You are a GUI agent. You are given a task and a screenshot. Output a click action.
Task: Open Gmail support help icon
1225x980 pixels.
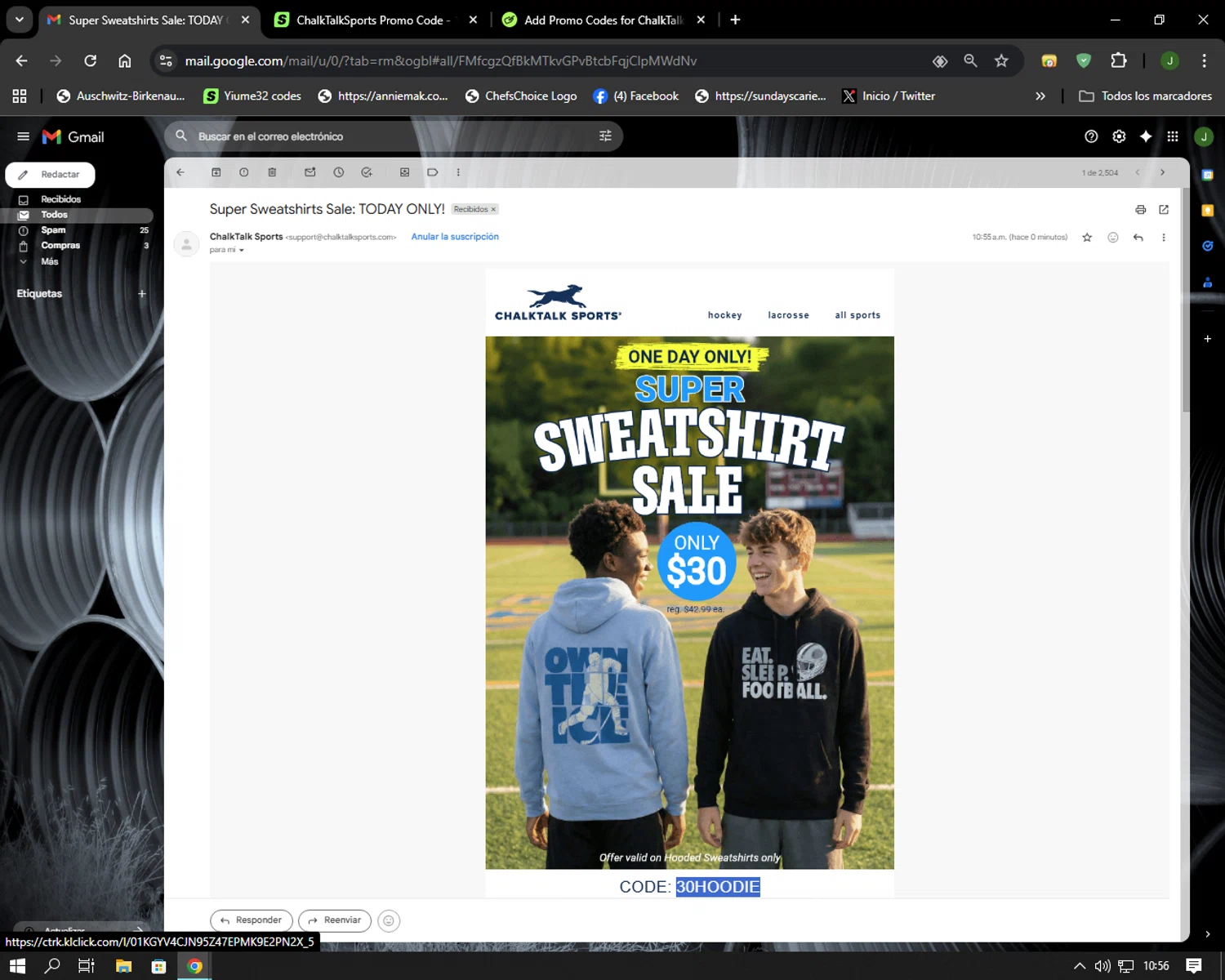1091,136
